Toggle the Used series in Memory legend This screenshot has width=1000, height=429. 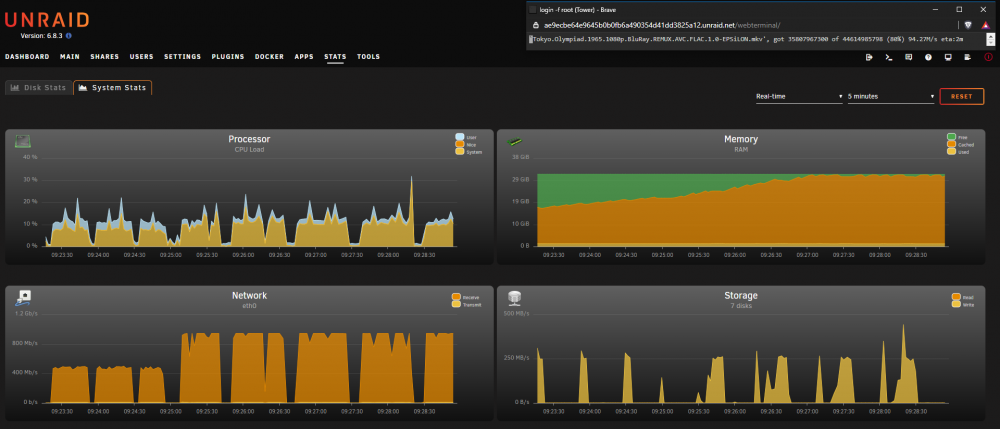pos(958,152)
